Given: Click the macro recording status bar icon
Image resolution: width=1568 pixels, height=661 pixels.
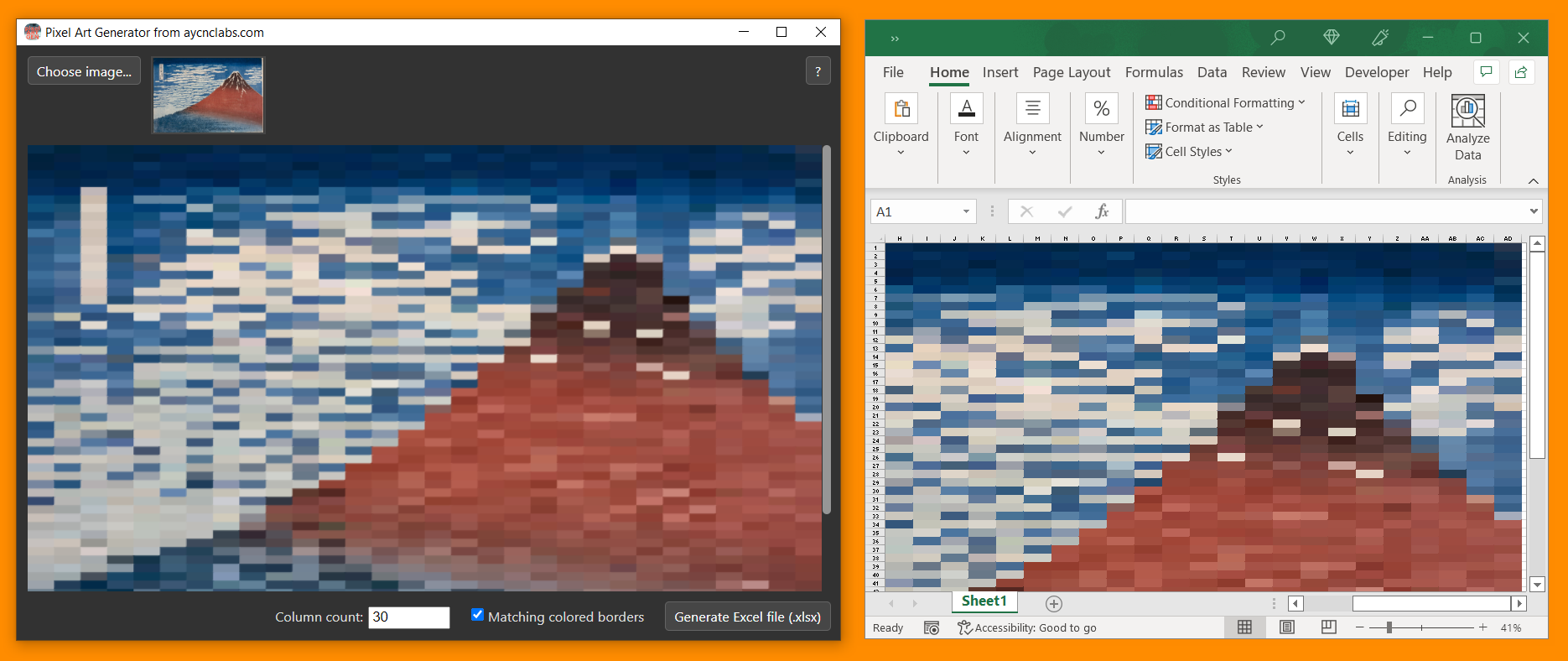Looking at the screenshot, I should (x=931, y=627).
